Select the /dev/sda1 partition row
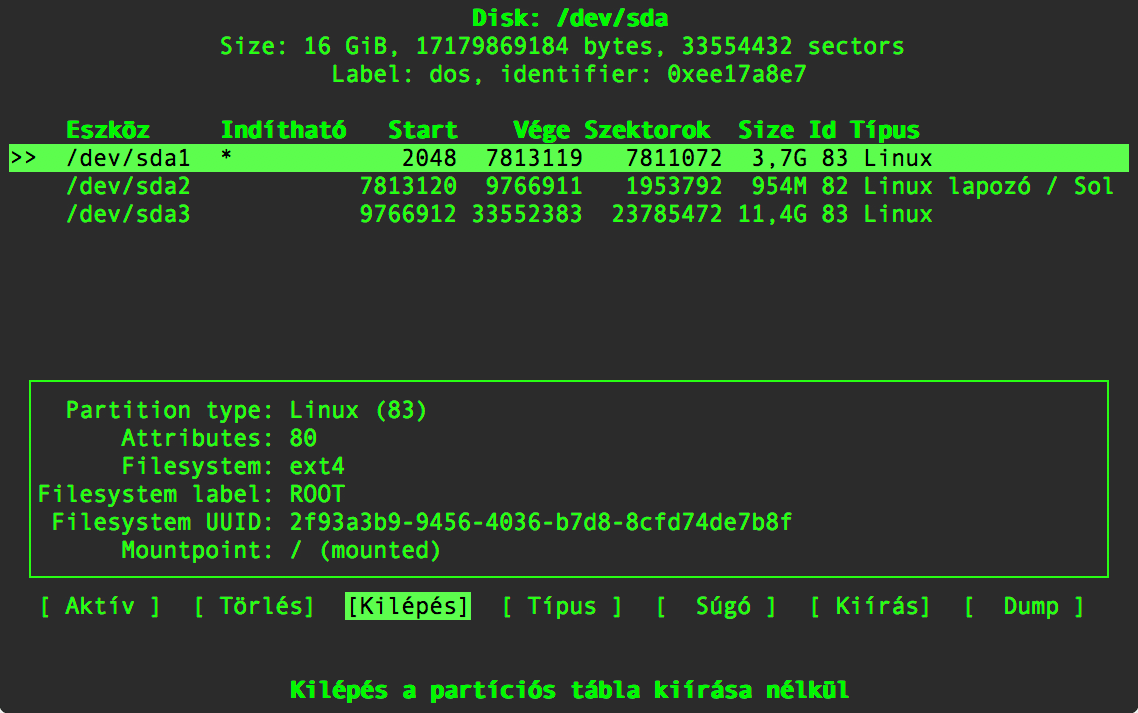This screenshot has width=1138, height=713. coord(569,158)
